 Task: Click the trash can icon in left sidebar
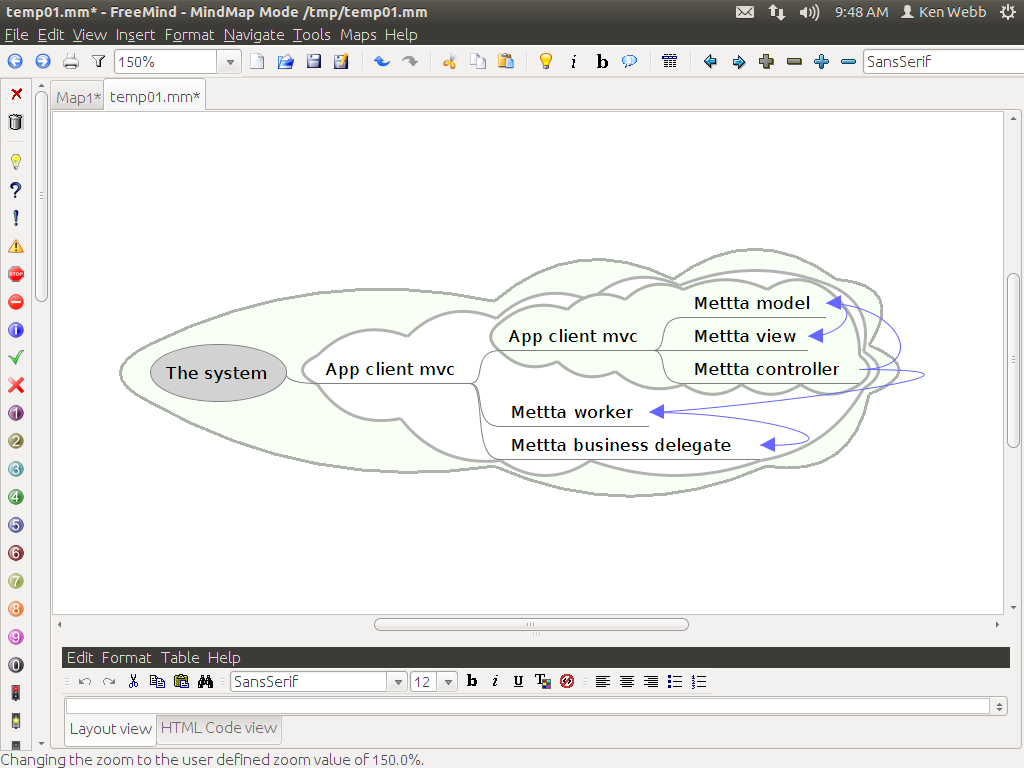point(16,122)
